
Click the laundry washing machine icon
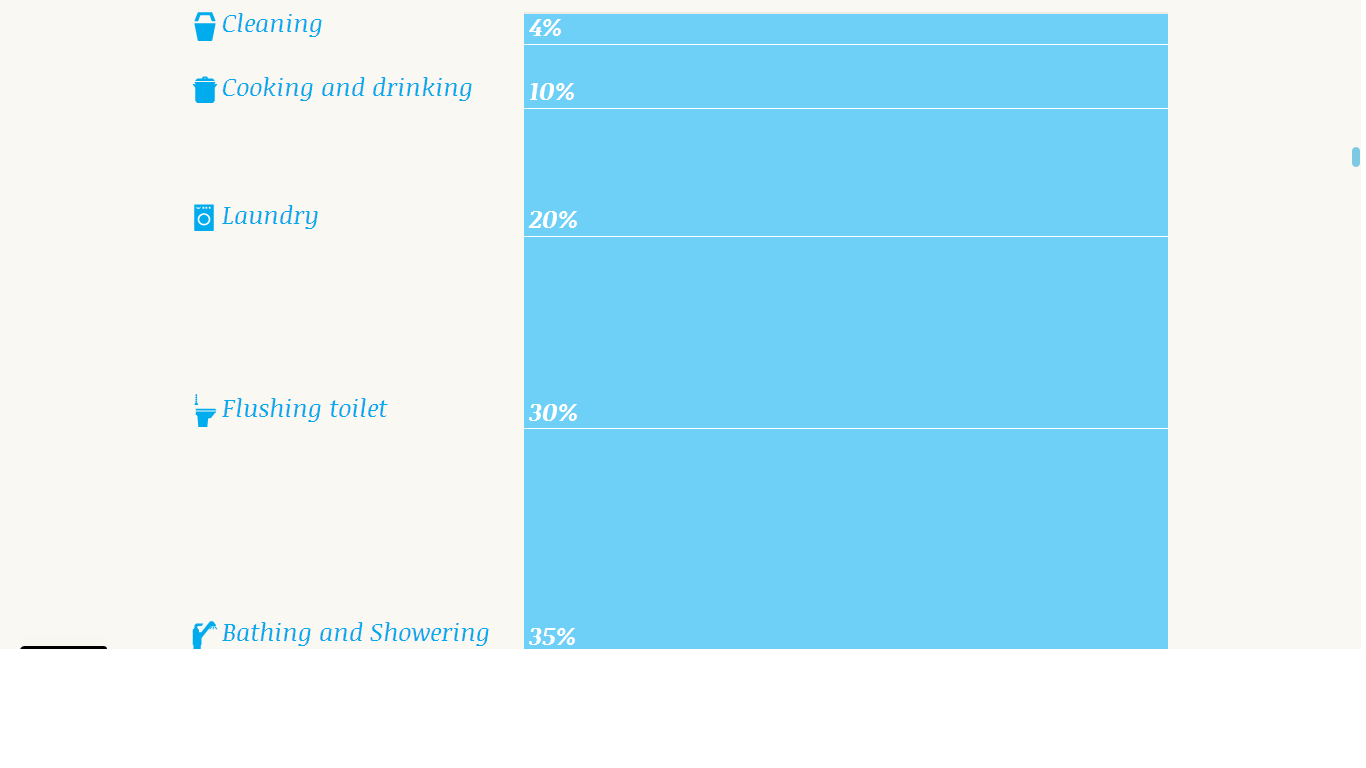tap(204, 217)
